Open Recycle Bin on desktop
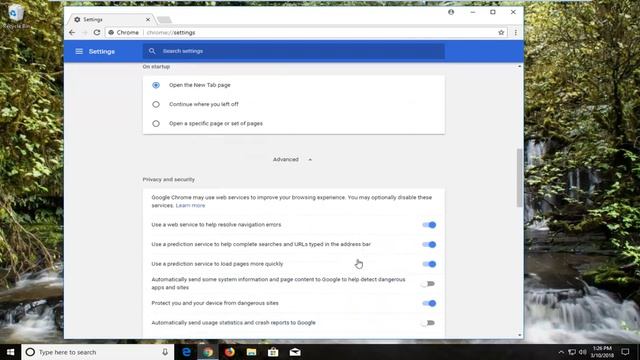Image resolution: width=640 pixels, height=360 pixels. (16, 16)
